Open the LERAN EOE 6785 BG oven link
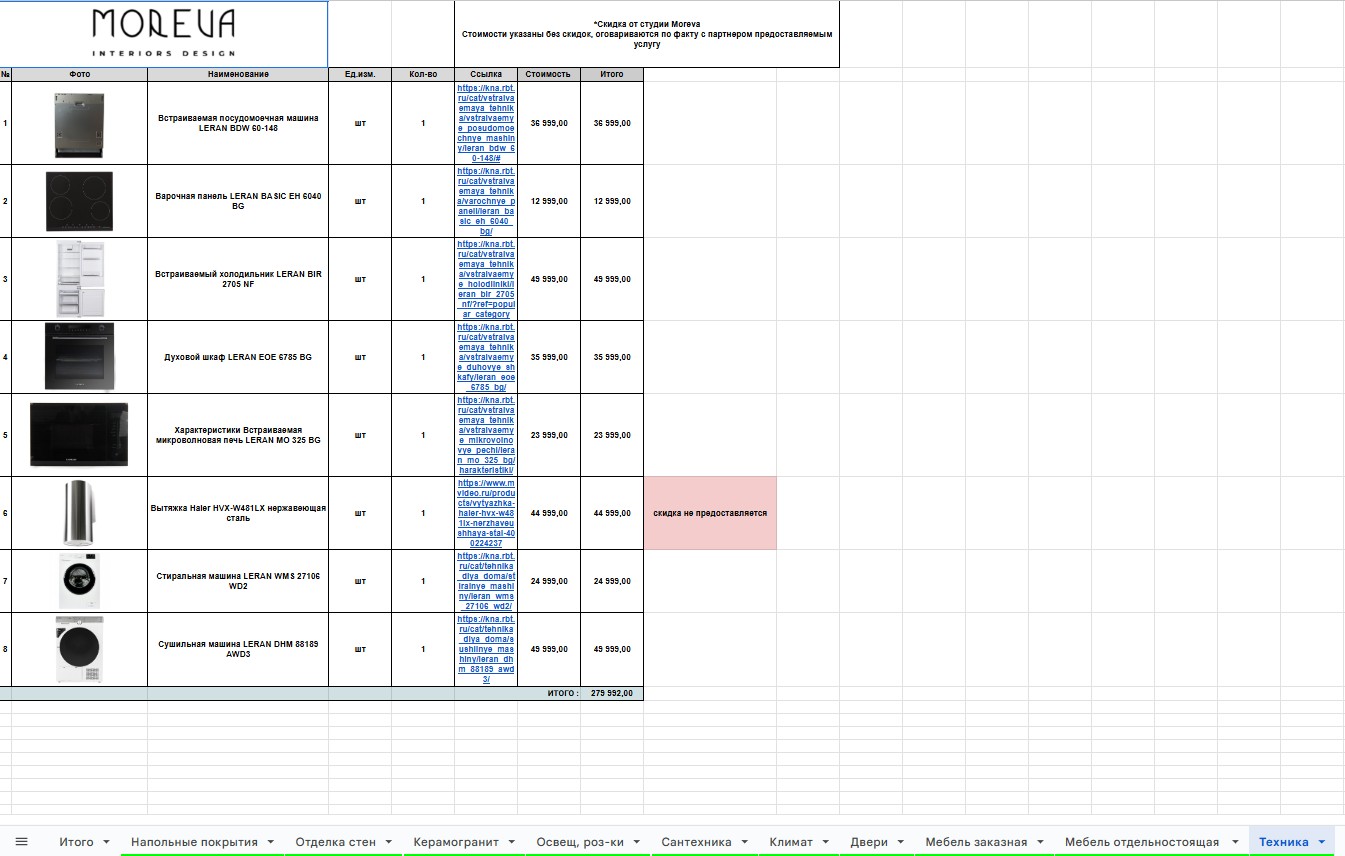 [486, 357]
